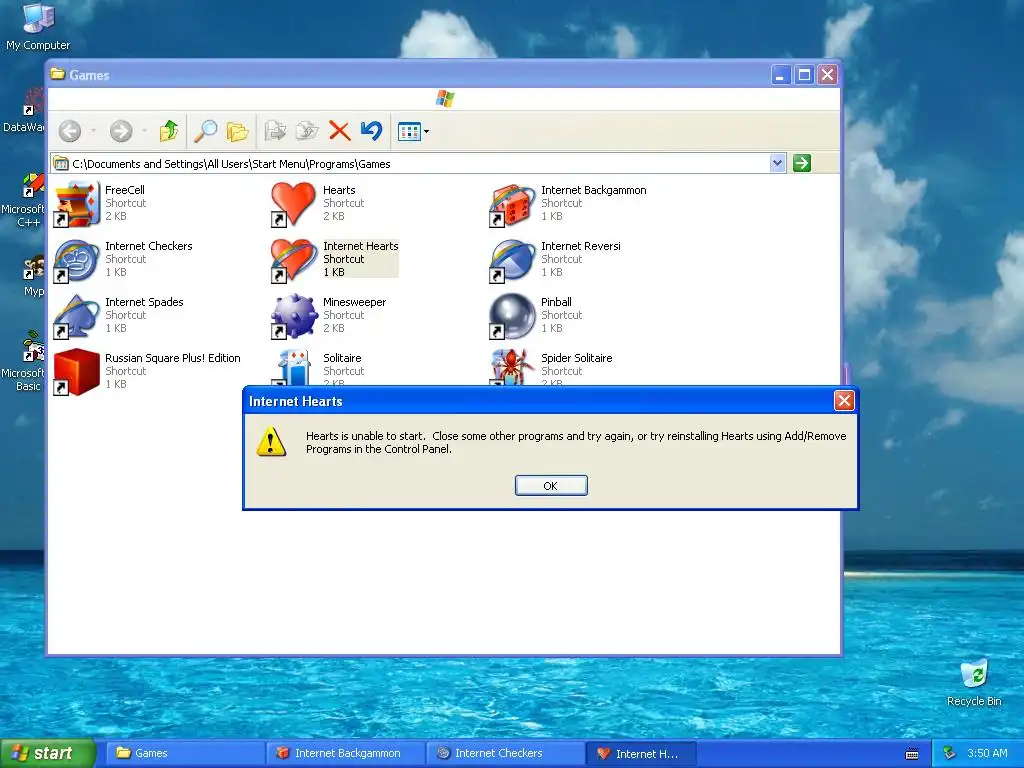Toggle the Folders pane button

pyautogui.click(x=237, y=131)
